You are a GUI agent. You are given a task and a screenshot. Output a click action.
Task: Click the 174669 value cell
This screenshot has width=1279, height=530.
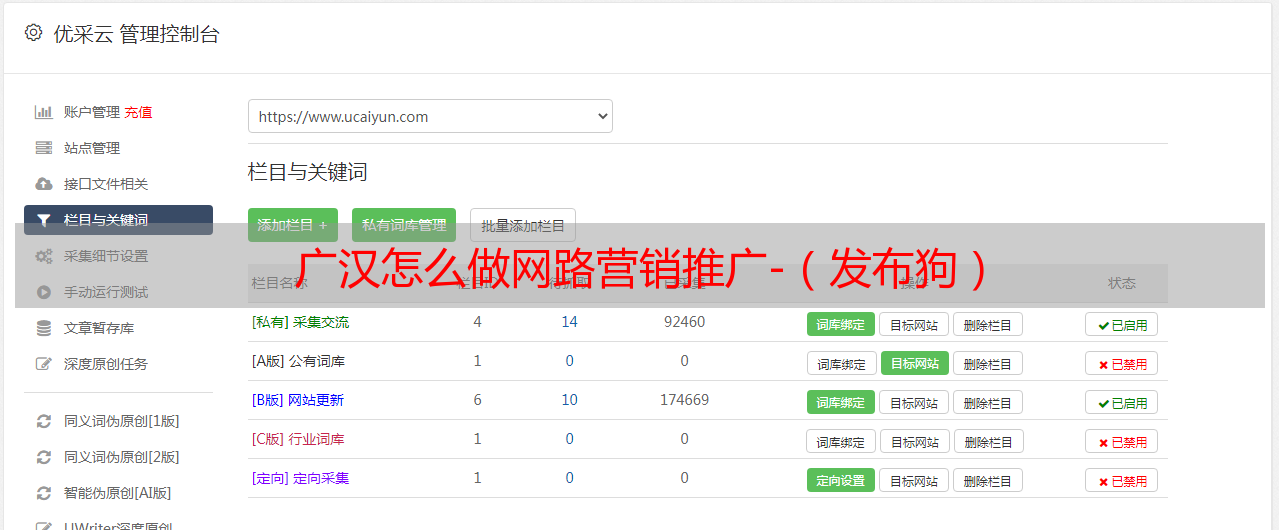coord(684,400)
